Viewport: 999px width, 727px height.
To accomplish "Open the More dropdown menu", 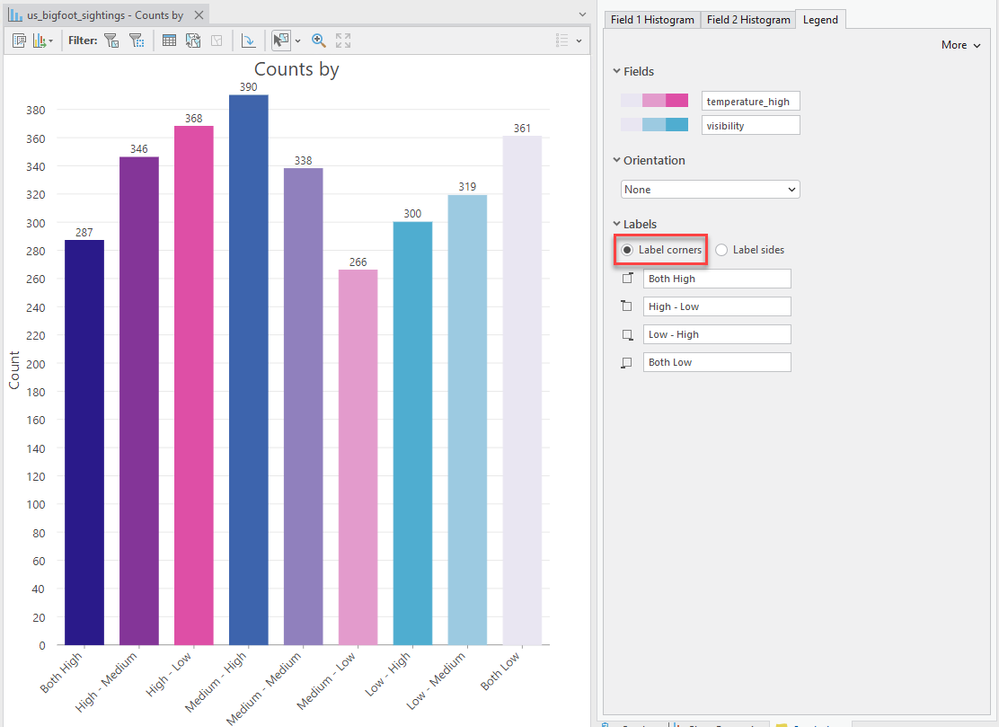I will point(961,45).
